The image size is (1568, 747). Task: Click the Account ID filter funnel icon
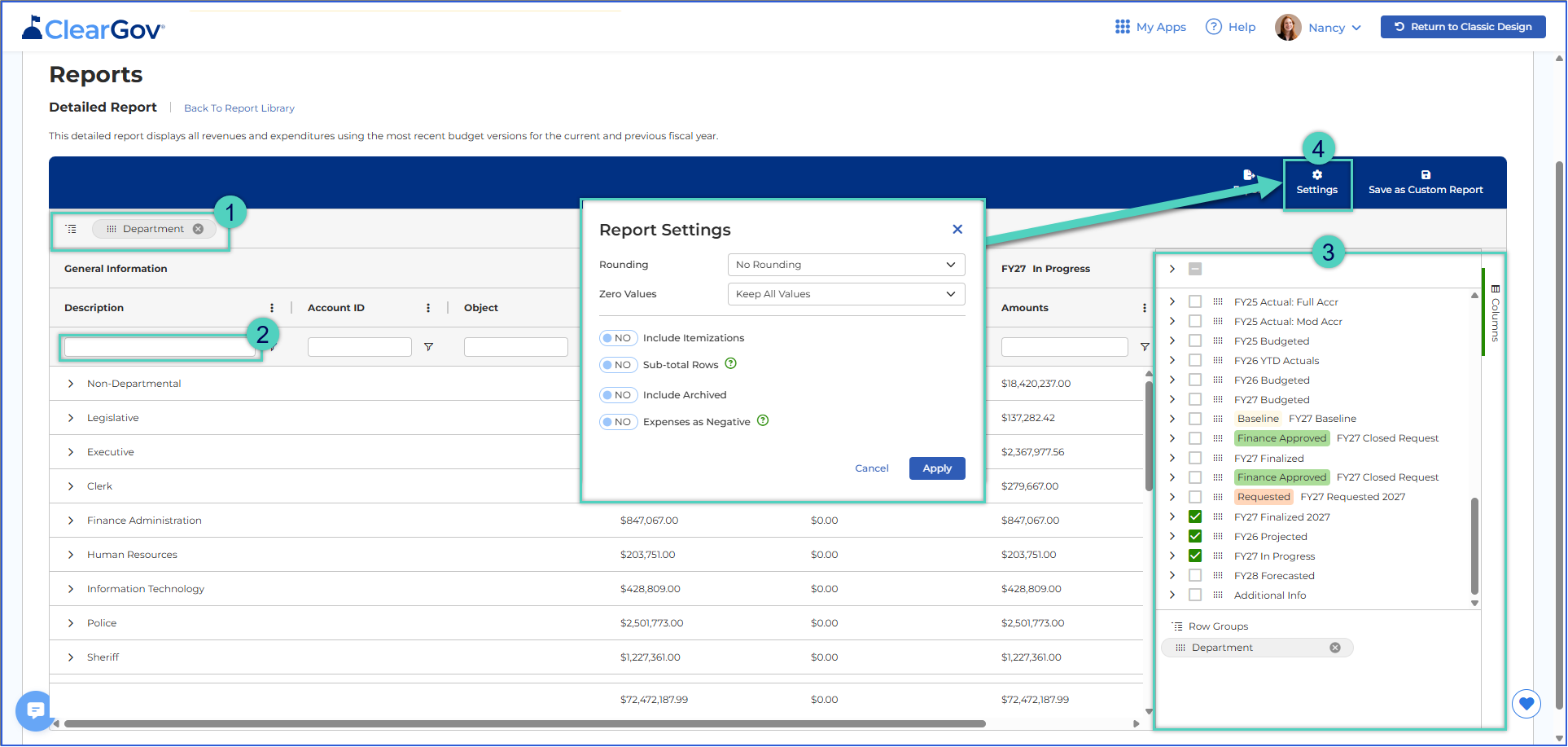[428, 347]
